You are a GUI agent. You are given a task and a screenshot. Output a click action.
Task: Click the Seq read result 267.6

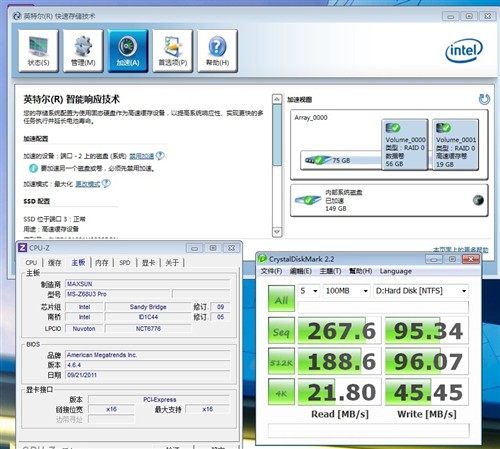tap(339, 331)
